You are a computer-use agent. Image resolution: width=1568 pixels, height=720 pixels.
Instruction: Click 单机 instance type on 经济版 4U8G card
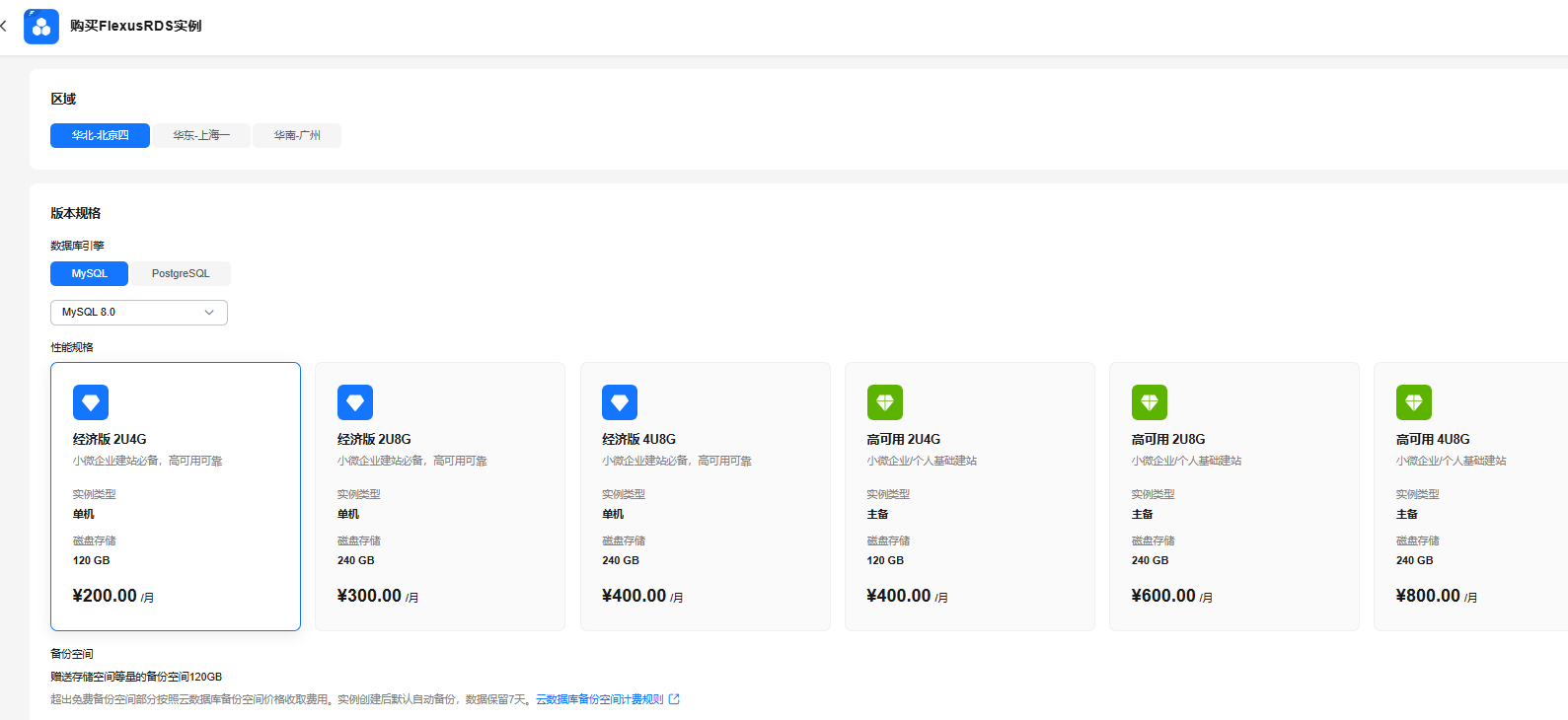613,514
